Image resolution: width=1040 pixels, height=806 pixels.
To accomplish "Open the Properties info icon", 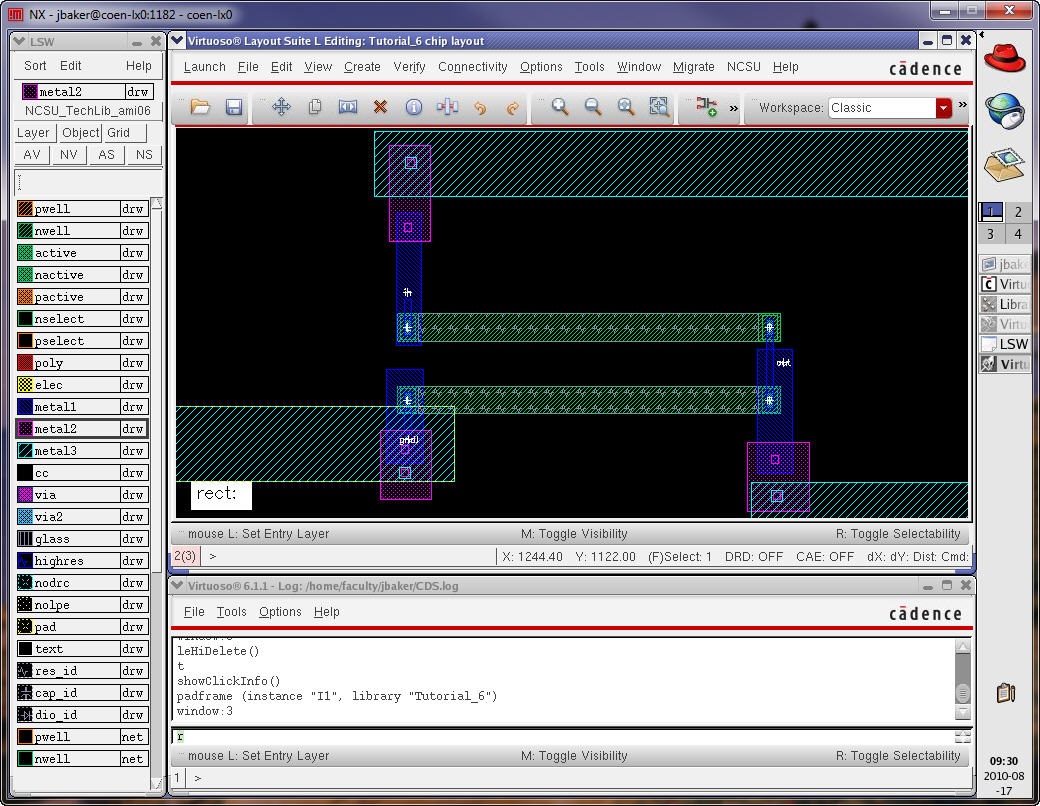I will (413, 107).
